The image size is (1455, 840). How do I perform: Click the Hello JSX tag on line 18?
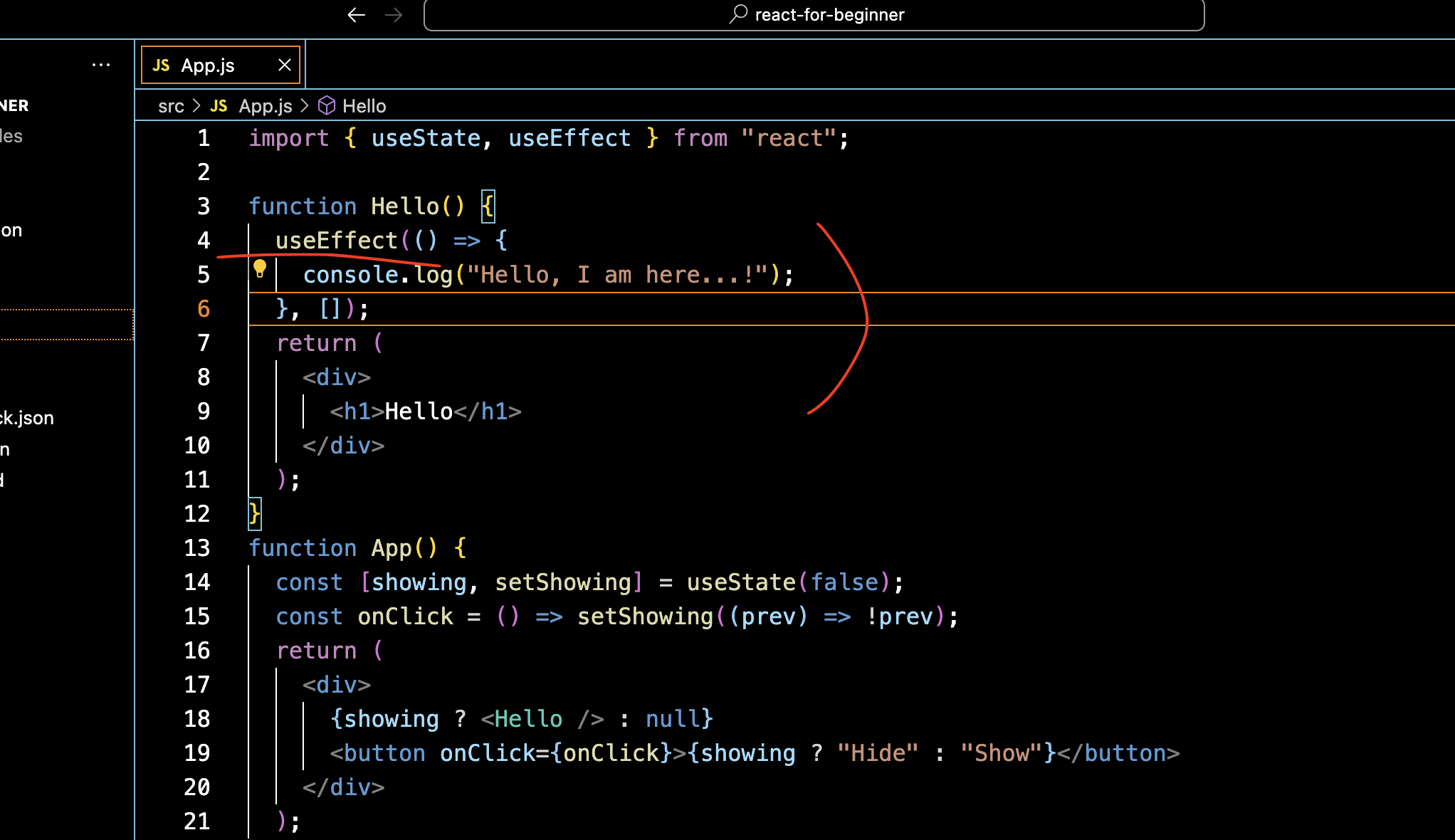click(x=528, y=719)
